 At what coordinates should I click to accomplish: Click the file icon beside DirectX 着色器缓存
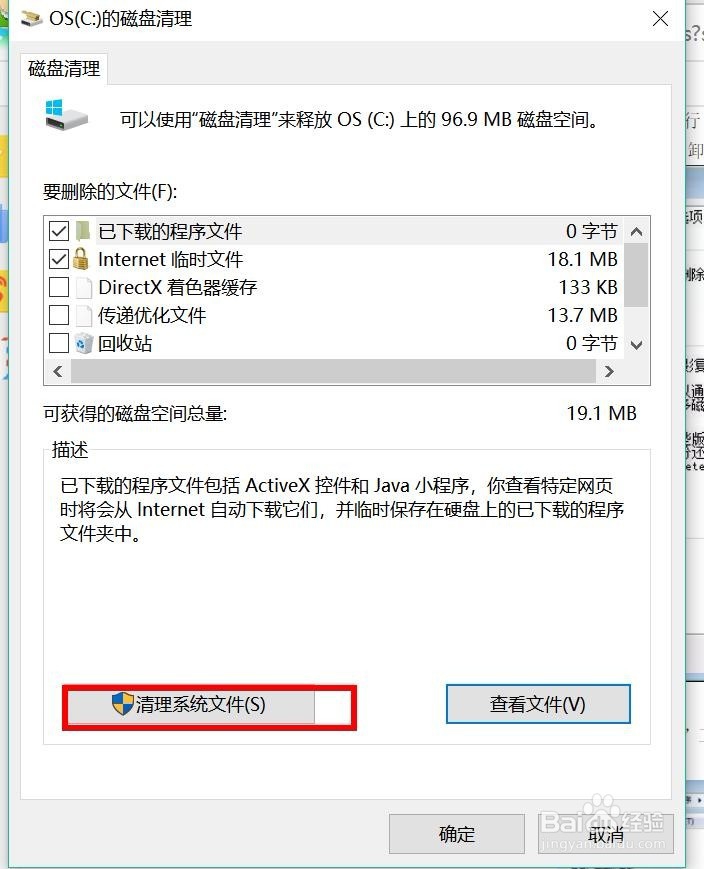click(x=83, y=287)
